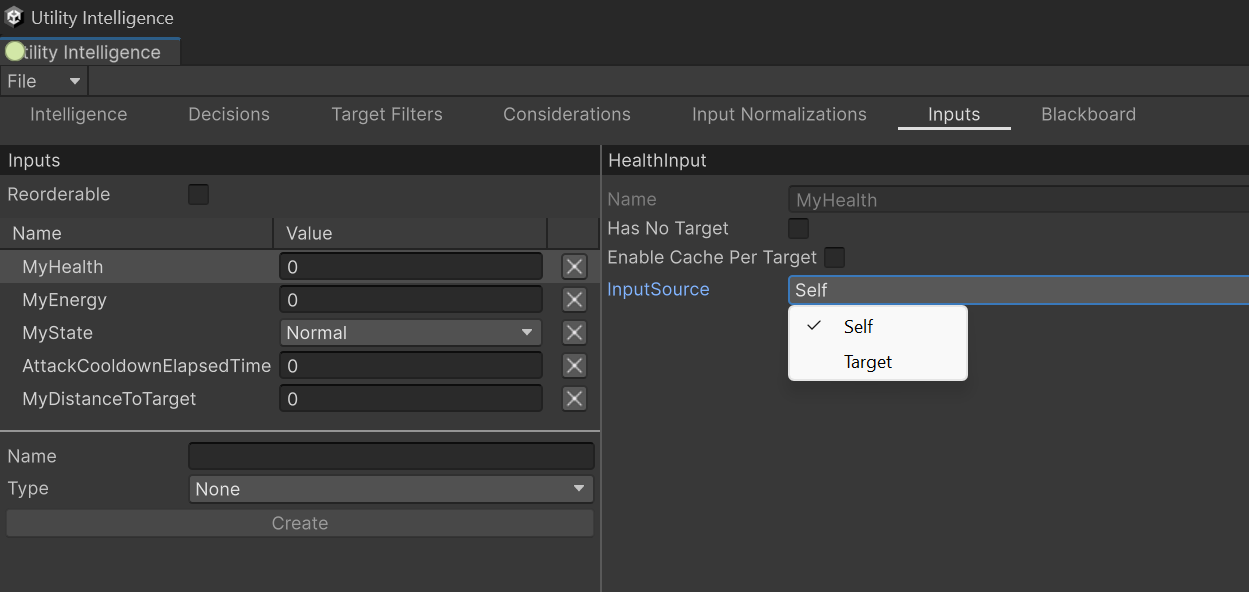This screenshot has height=592, width=1249.
Task: Go to the Target Filters tab
Action: [387, 114]
